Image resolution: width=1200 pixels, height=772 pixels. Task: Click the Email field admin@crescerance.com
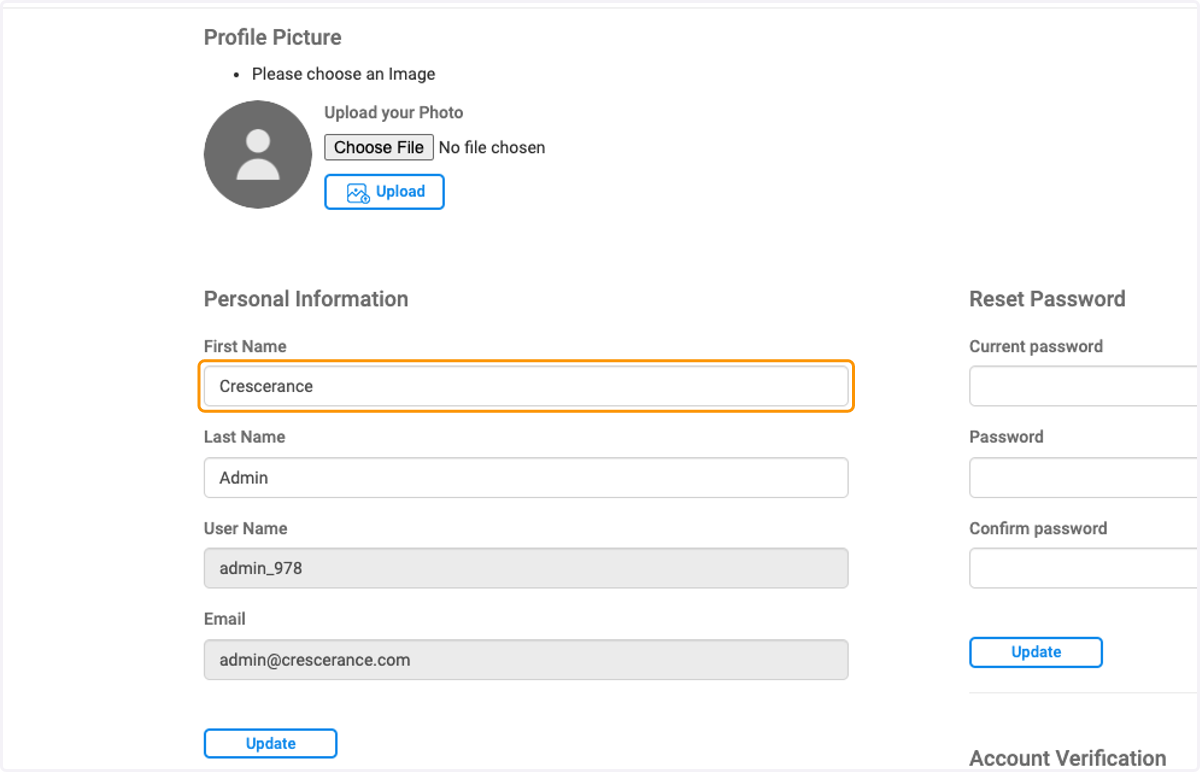[526, 660]
